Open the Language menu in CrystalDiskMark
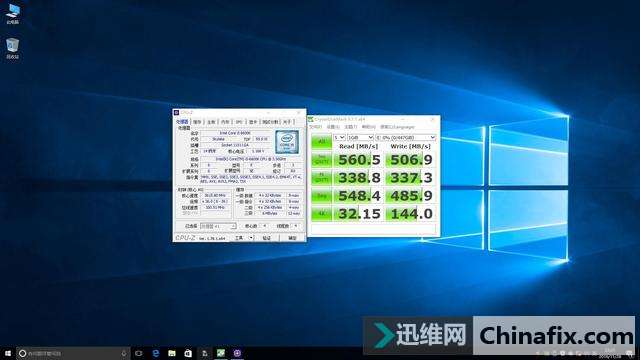 click(x=397, y=127)
